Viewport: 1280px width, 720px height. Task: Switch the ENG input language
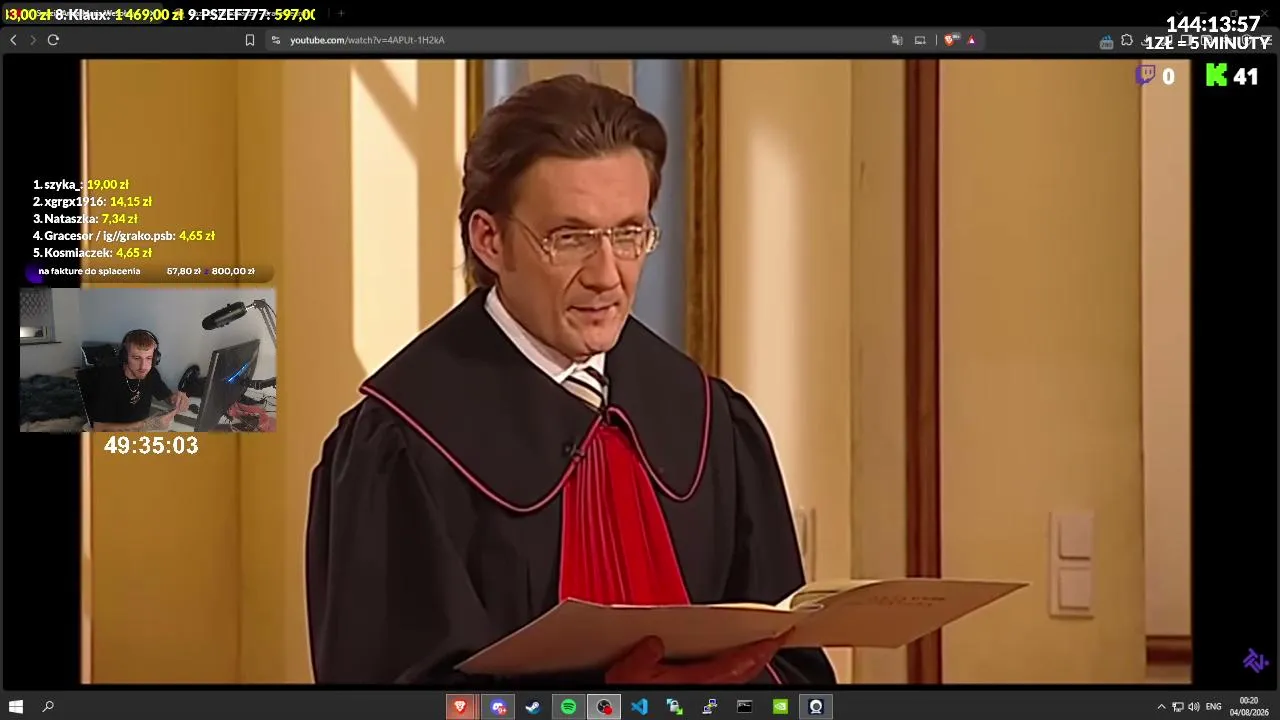(1213, 707)
